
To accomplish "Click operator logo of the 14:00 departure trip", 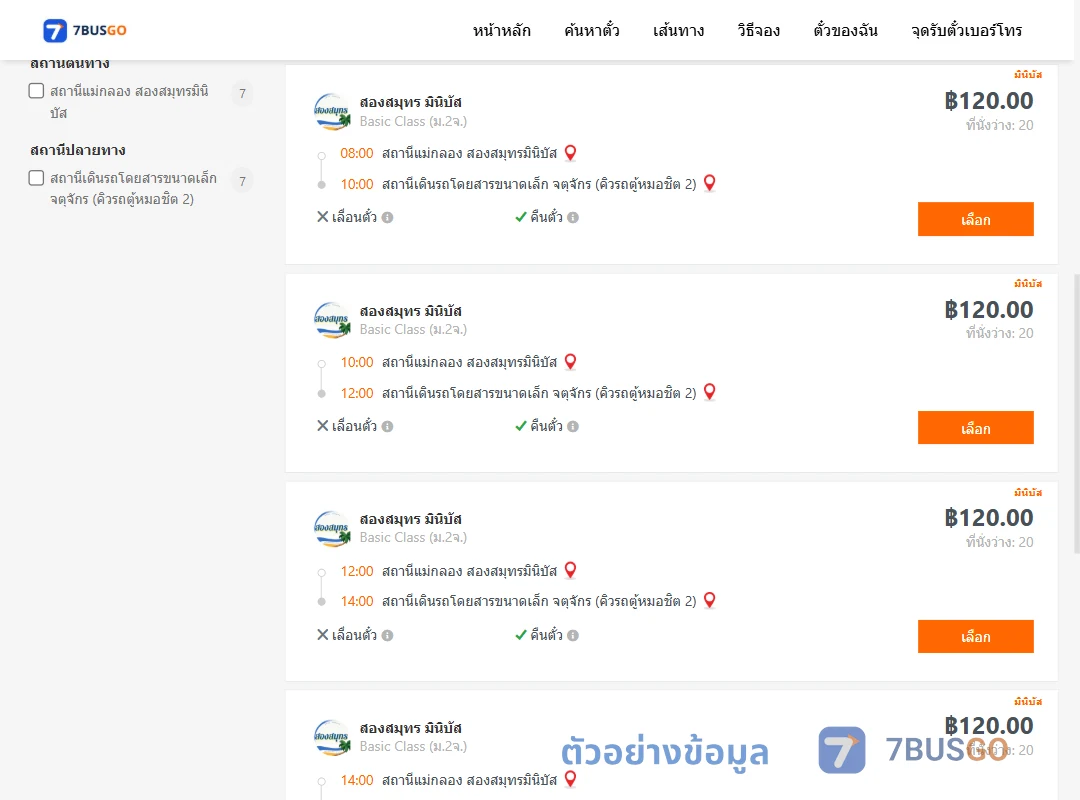I will 332,737.
